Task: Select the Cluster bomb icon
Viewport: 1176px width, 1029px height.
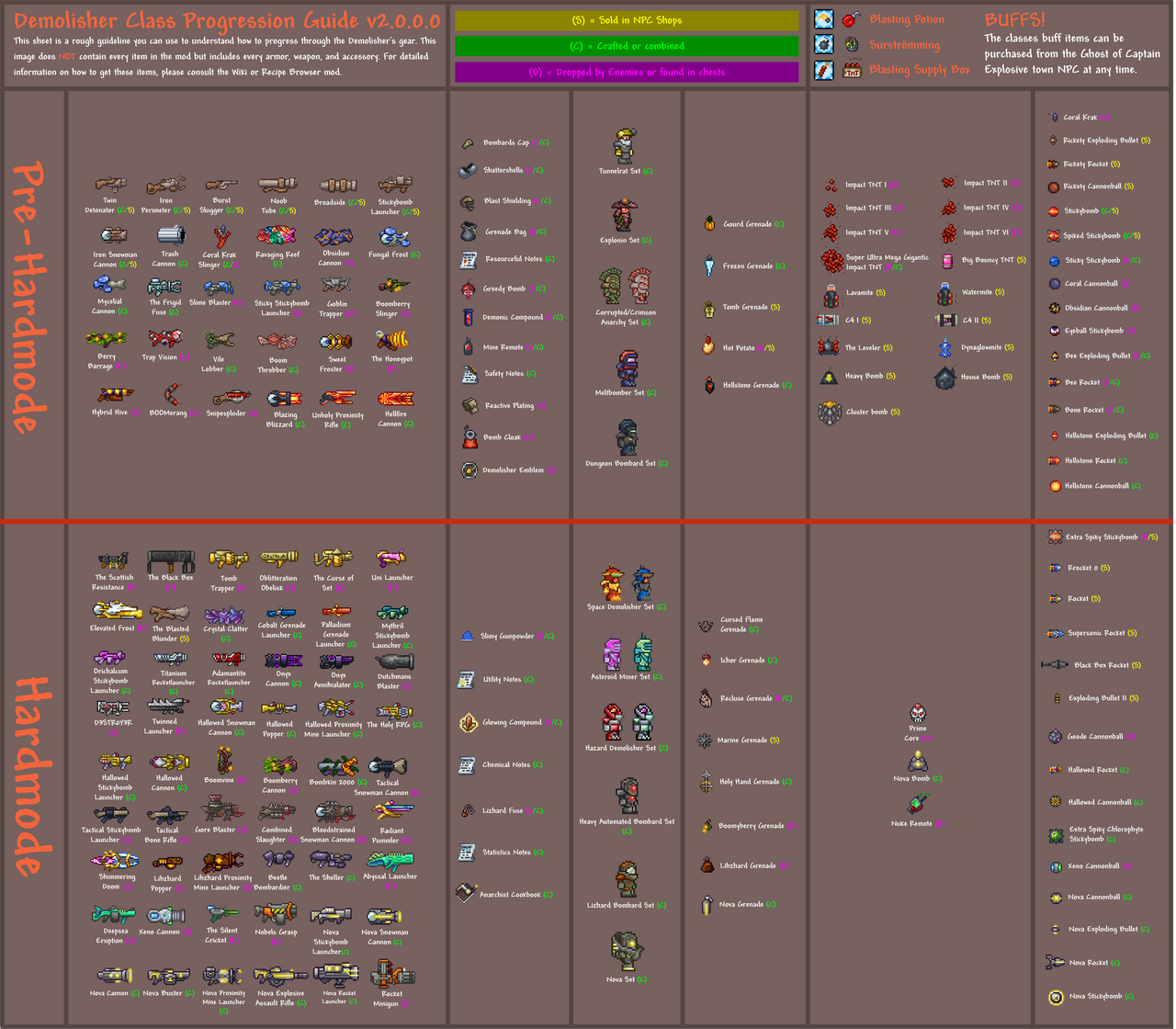Action: [830, 412]
